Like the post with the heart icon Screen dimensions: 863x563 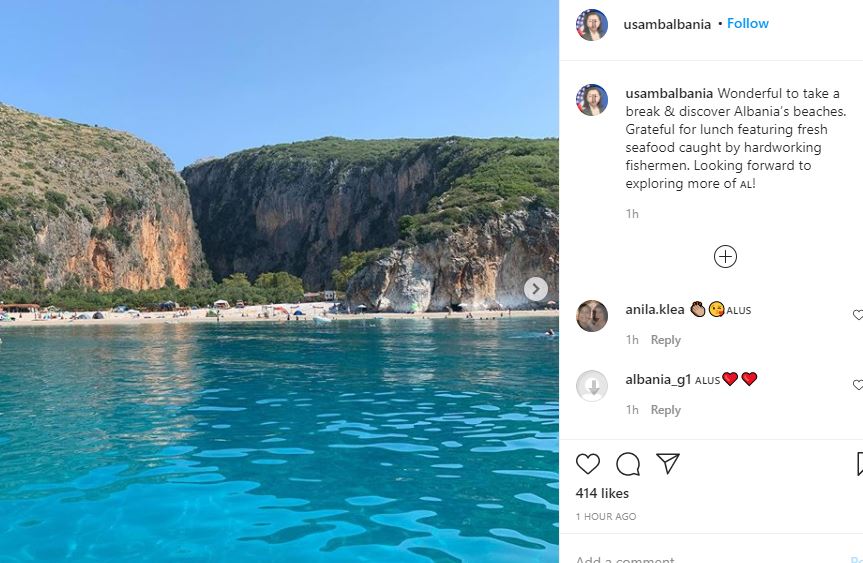[588, 464]
